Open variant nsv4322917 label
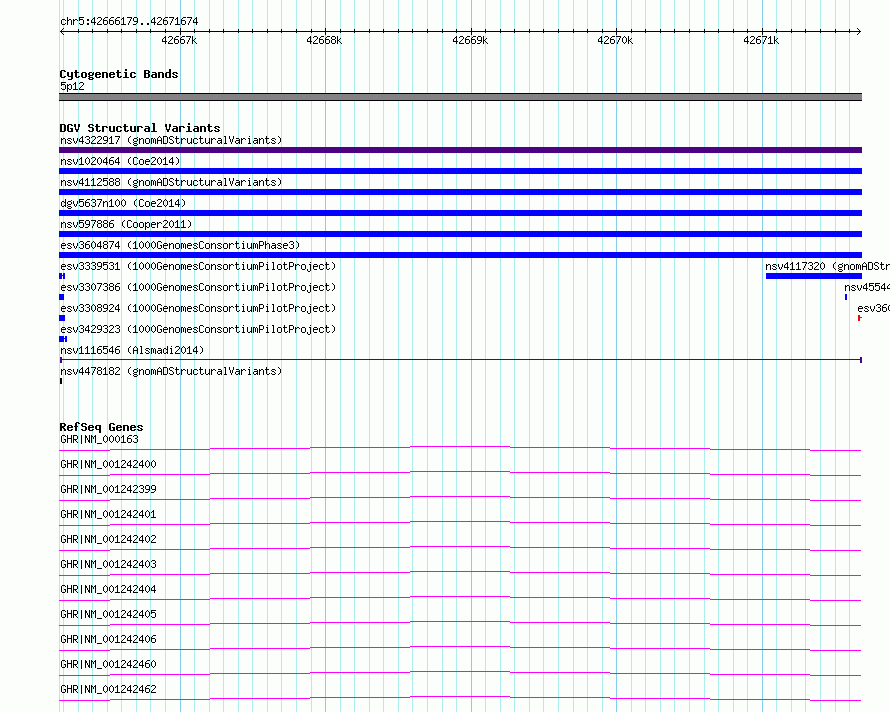The width and height of the screenshot is (890, 712). click(171, 140)
